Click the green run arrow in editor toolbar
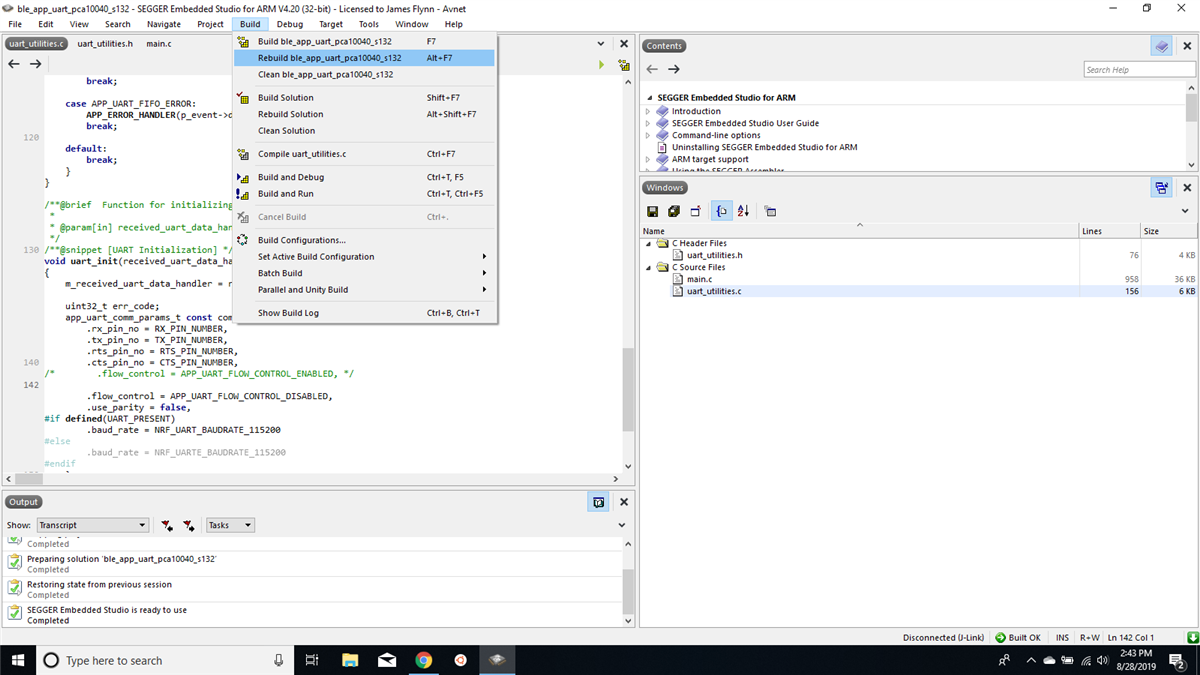The image size is (1200, 675). [x=601, y=65]
